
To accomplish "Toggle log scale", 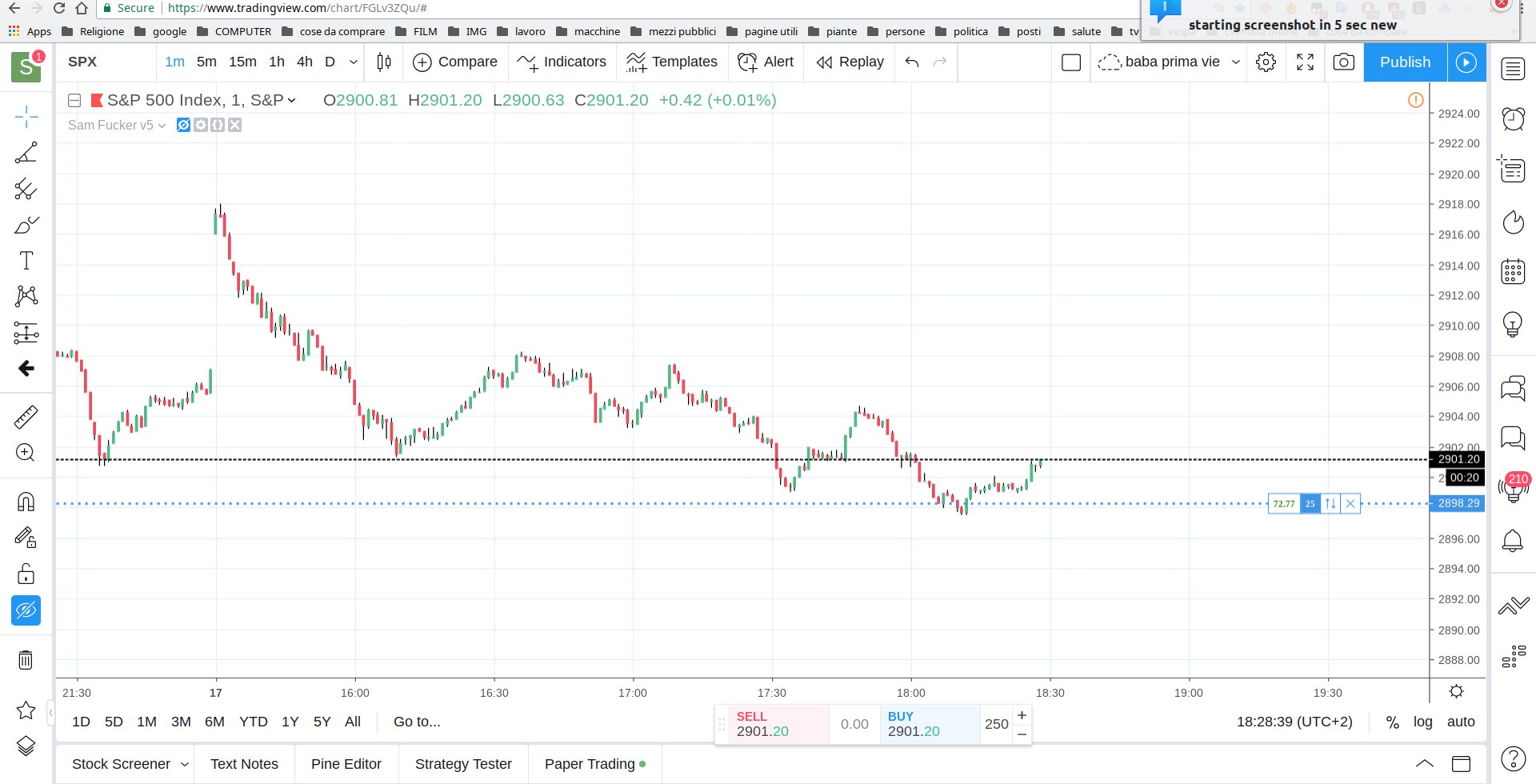I will 1422,722.
